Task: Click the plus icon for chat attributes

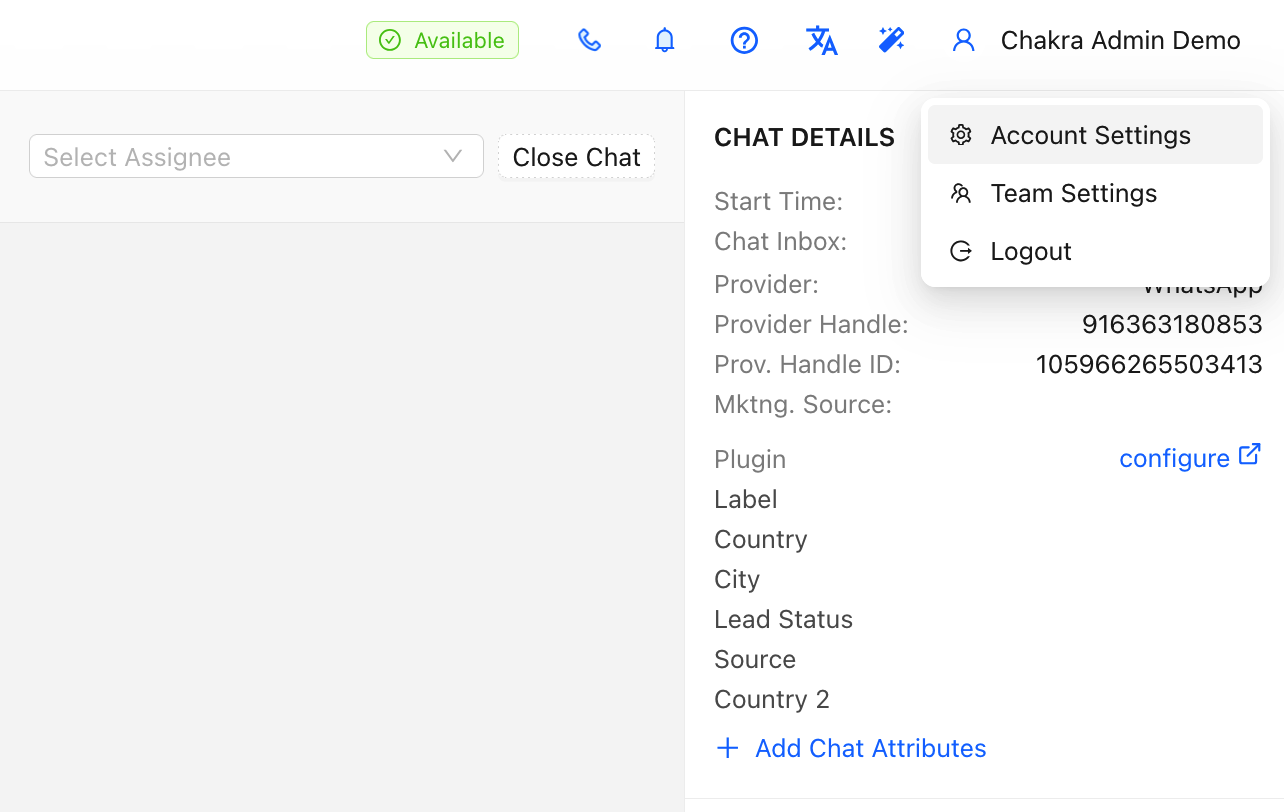Action: (x=728, y=748)
